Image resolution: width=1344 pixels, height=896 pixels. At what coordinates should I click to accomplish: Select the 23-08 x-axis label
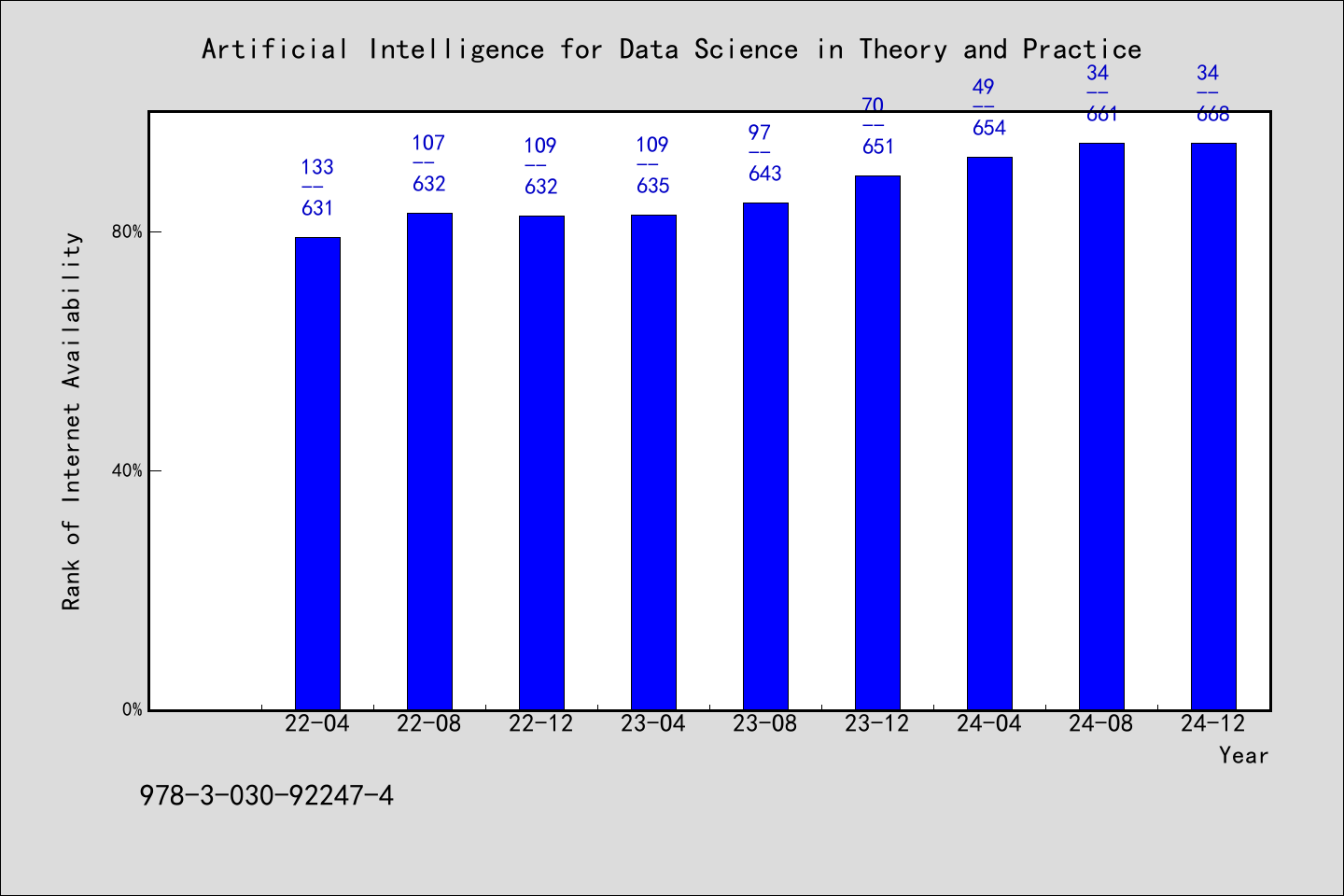tap(765, 723)
